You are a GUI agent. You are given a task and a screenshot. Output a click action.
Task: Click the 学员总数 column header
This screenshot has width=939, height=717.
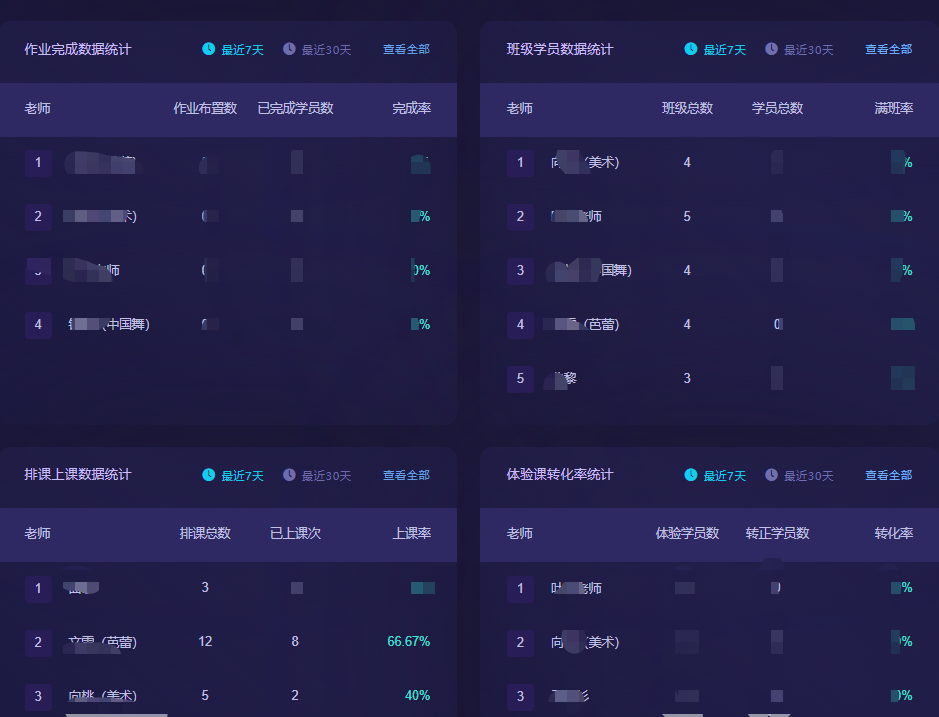click(777, 108)
